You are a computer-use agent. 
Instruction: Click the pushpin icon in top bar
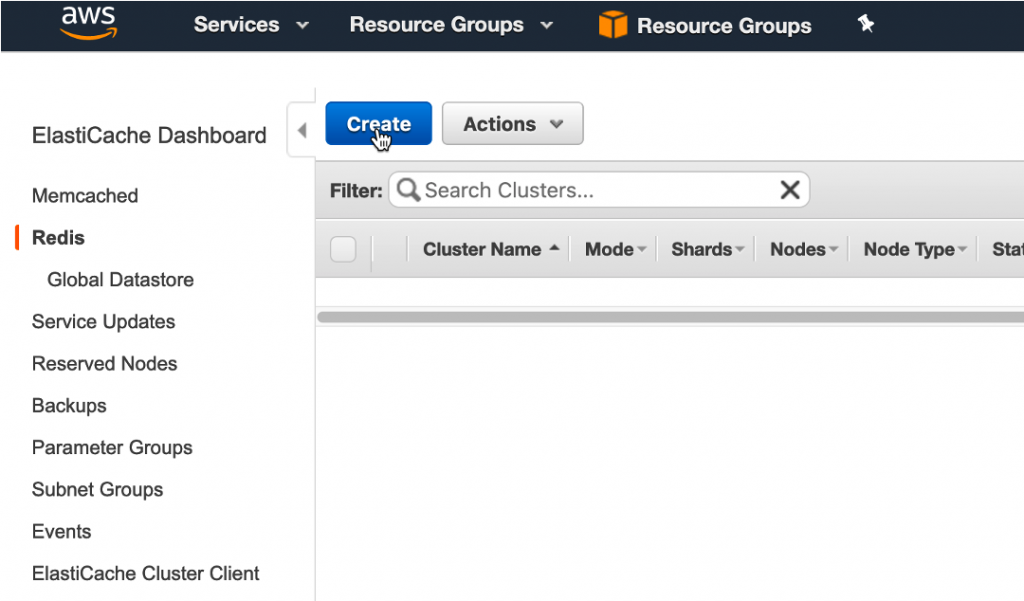click(x=866, y=24)
